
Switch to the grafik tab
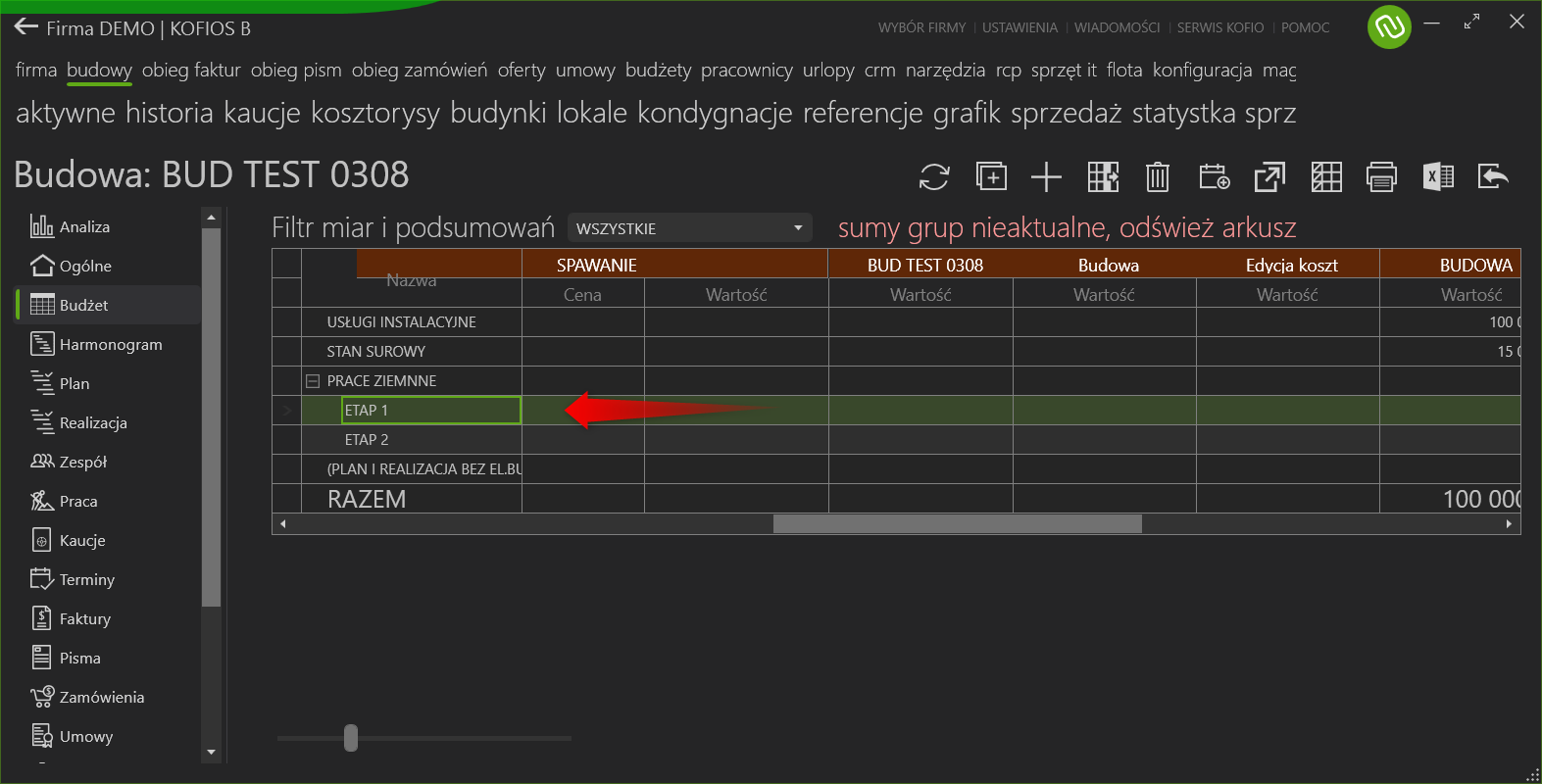[x=967, y=113]
